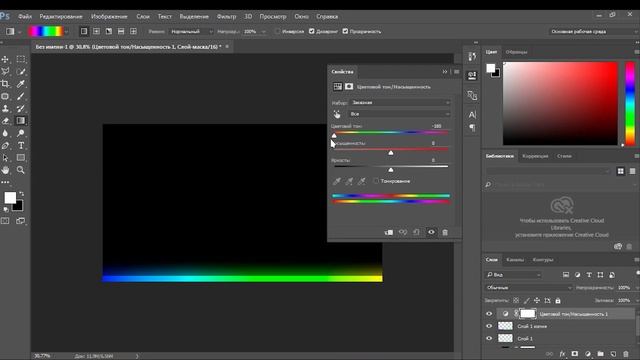Select the Rectangular Marquee tool
640x360 pixels.
tap(21, 59)
